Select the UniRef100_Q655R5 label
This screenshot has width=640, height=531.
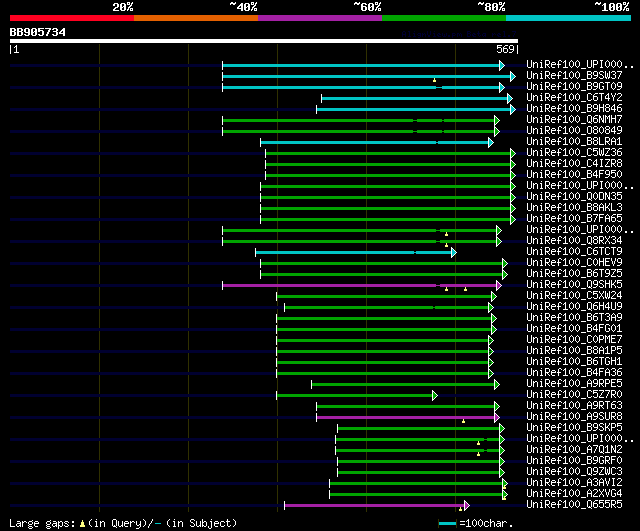574,505
